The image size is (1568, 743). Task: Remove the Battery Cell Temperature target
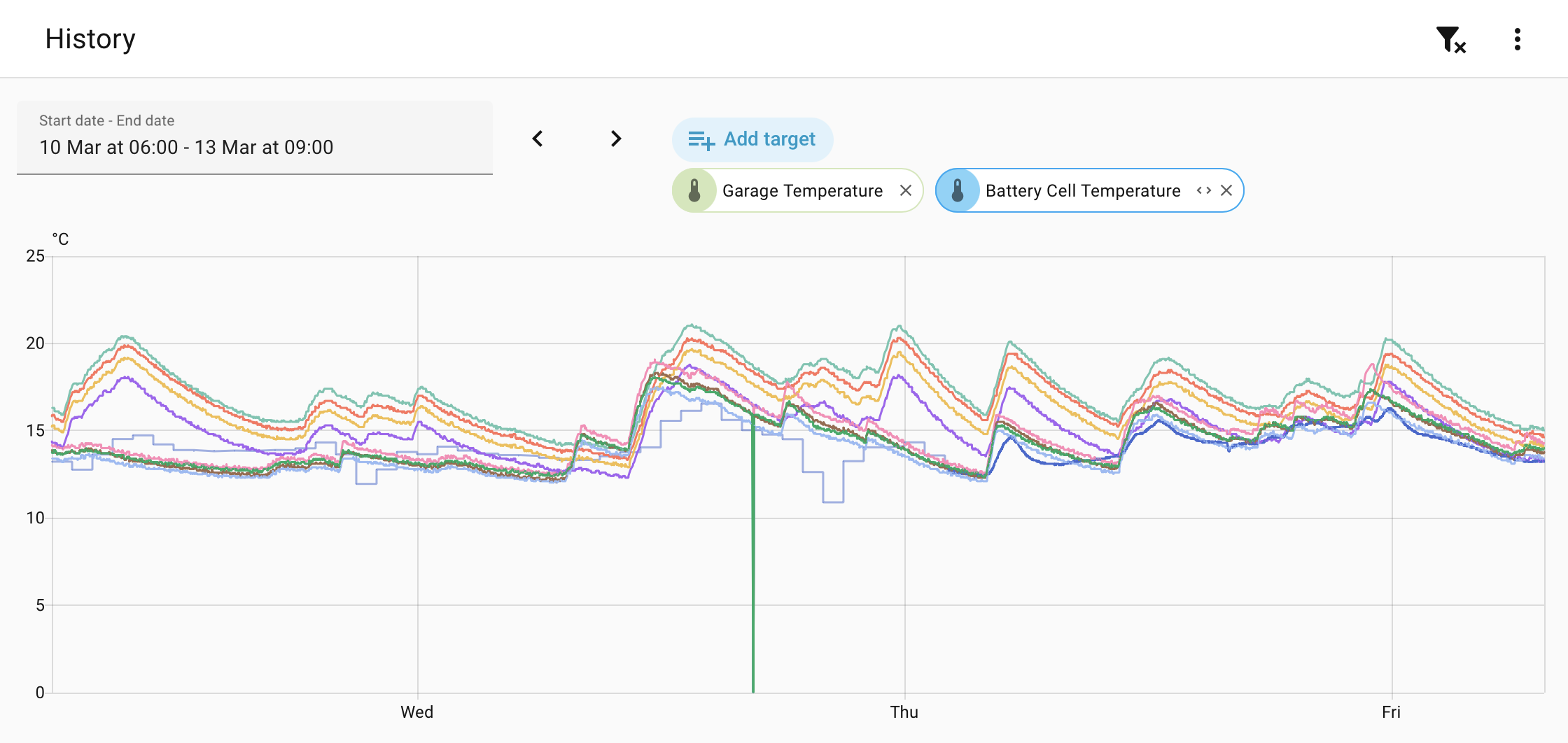click(1226, 190)
